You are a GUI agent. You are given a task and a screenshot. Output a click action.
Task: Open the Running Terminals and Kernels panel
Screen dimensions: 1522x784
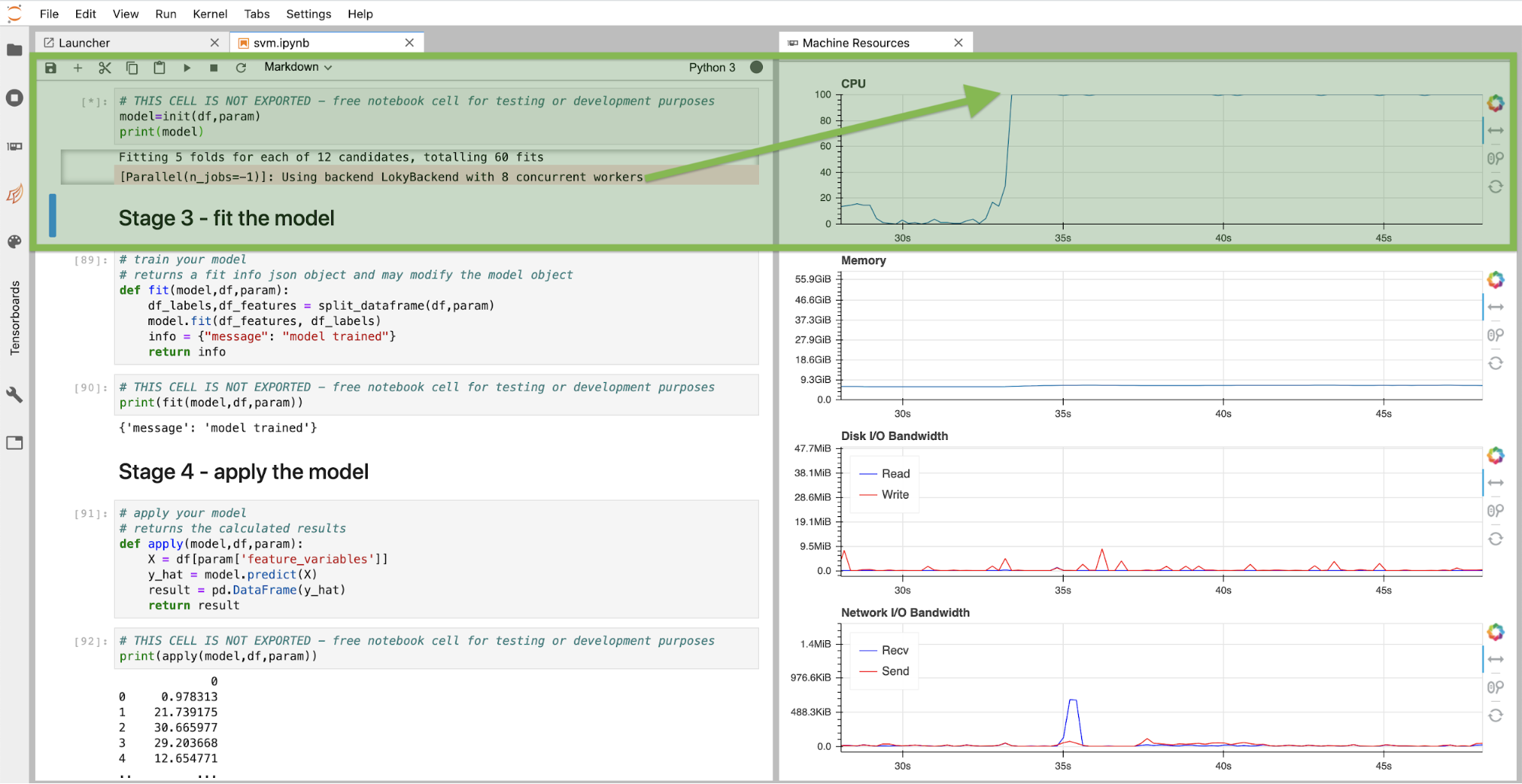coord(14,98)
